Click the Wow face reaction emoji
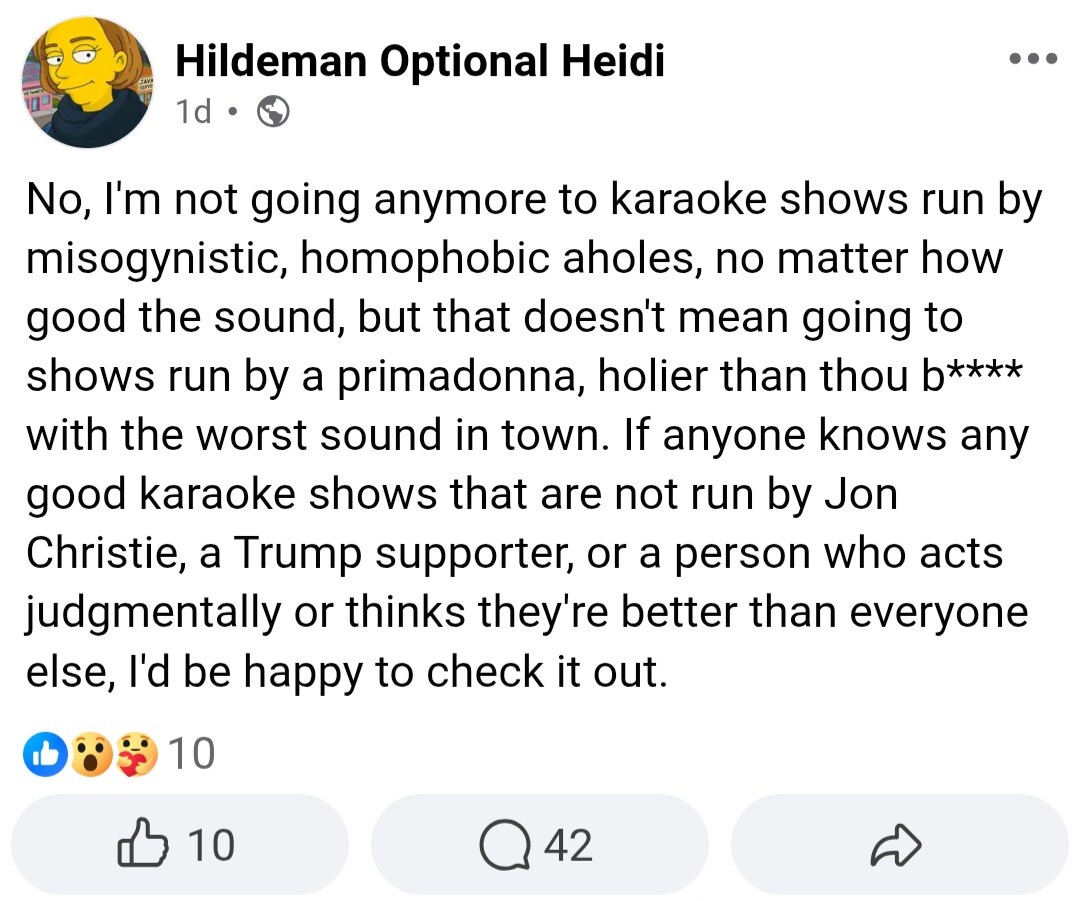1080x901 pixels. point(92,755)
